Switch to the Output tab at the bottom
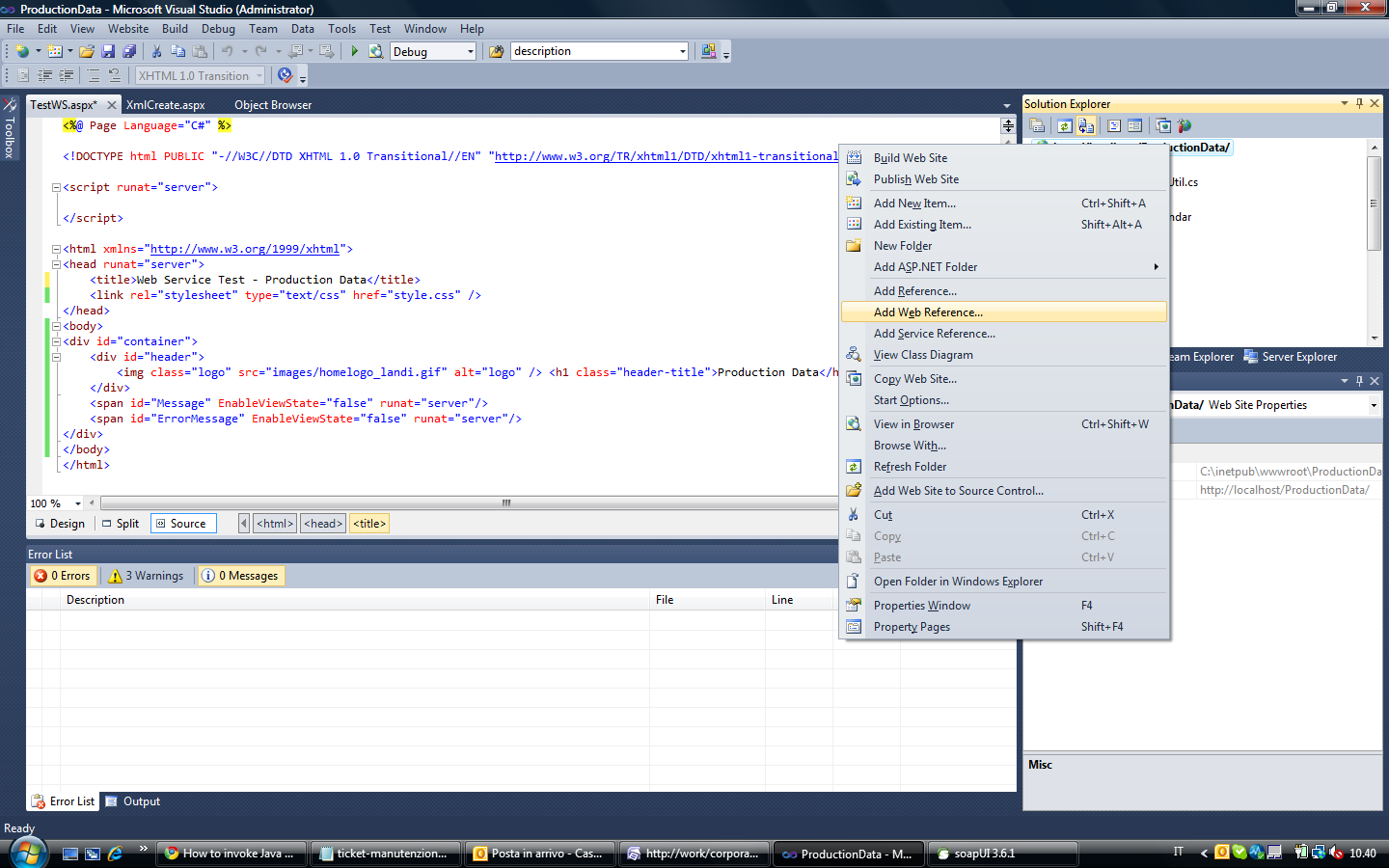This screenshot has height=868, width=1389. (133, 801)
